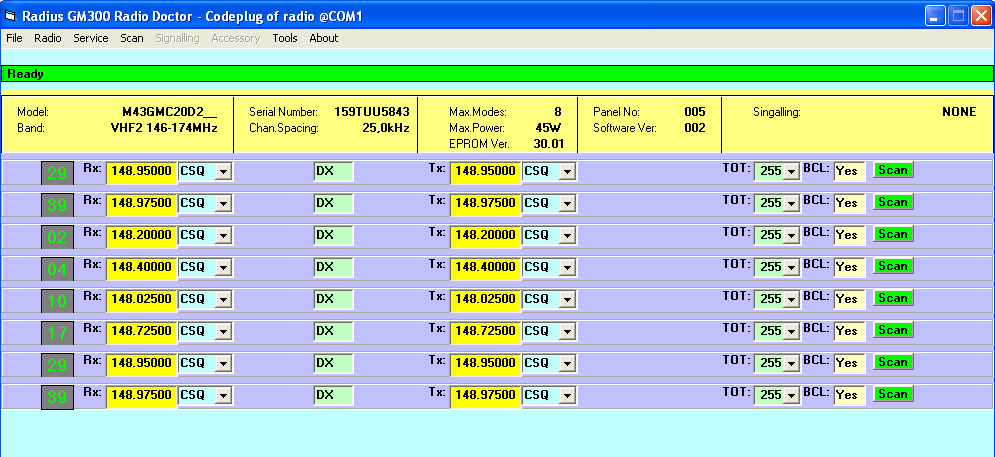
Task: Expand Tx CSQ dropdown for channel 17
Action: (567, 331)
